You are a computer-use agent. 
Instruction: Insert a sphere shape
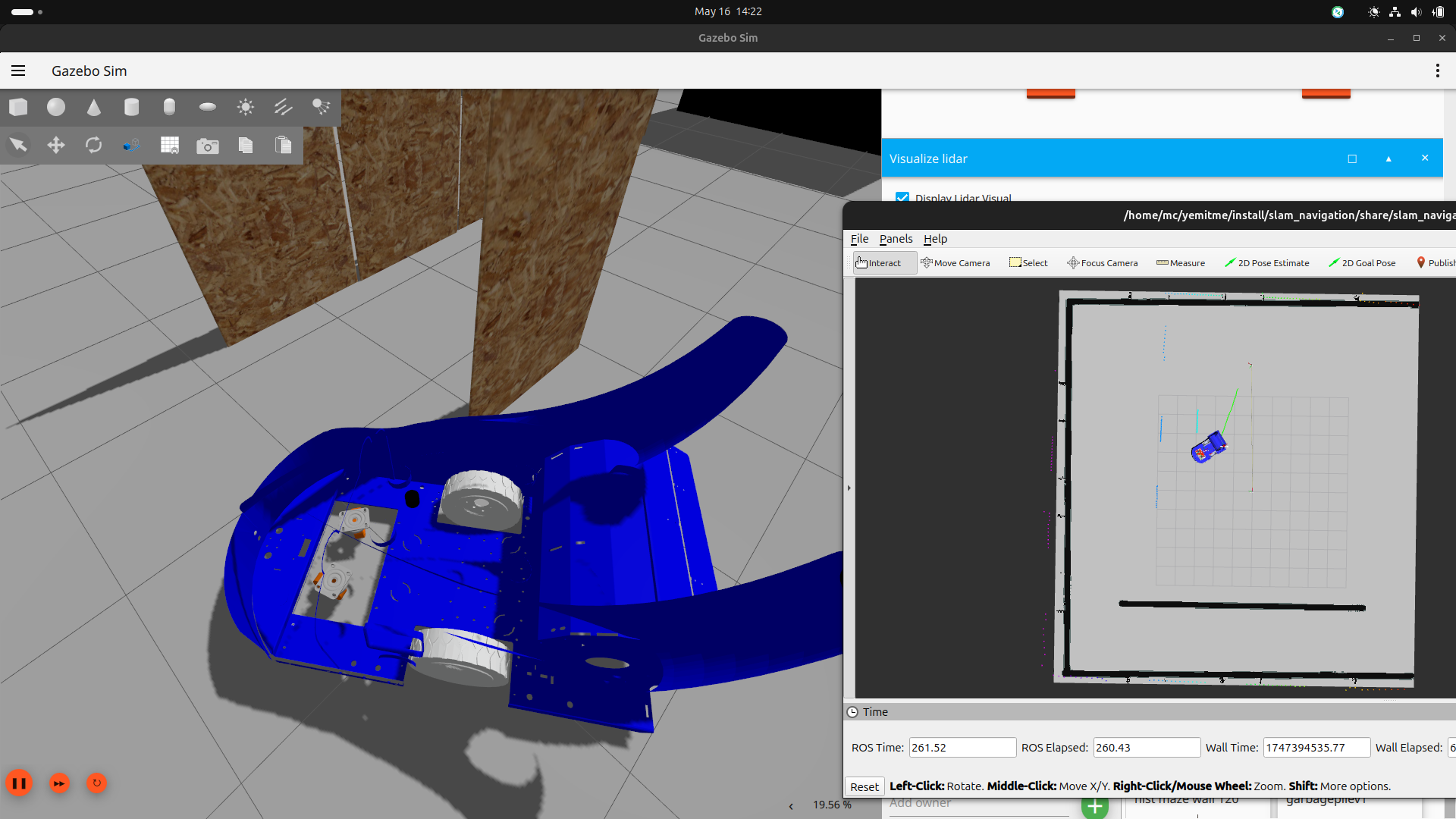coord(56,107)
